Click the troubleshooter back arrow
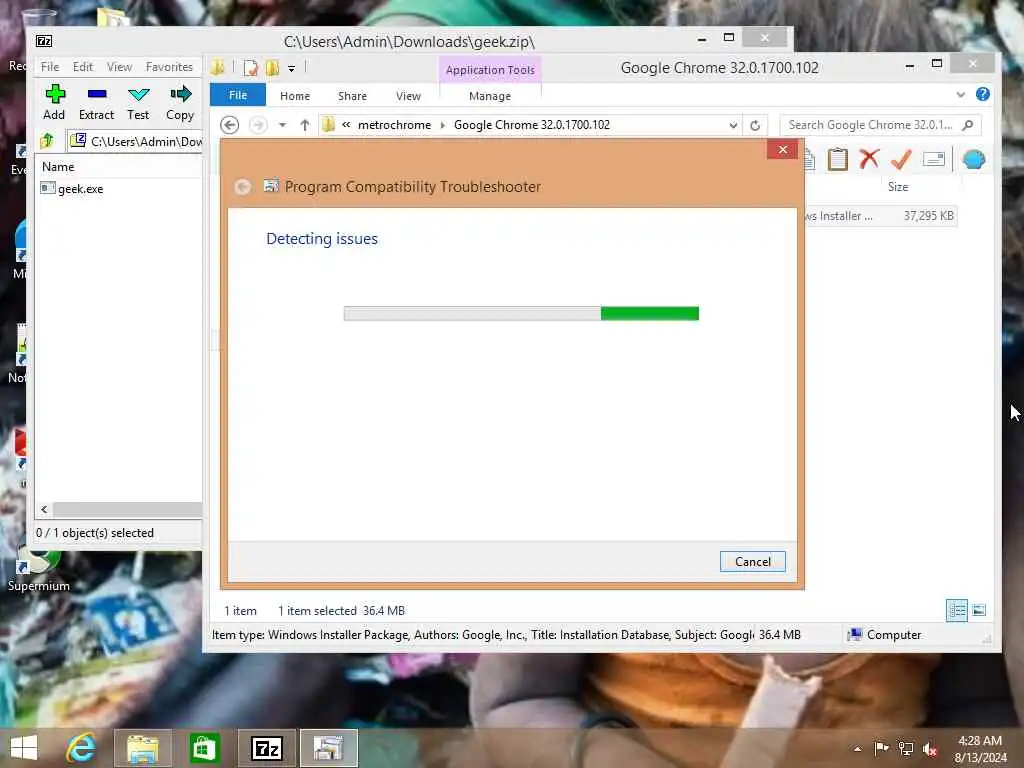Image resolution: width=1024 pixels, height=768 pixels. coord(243,187)
